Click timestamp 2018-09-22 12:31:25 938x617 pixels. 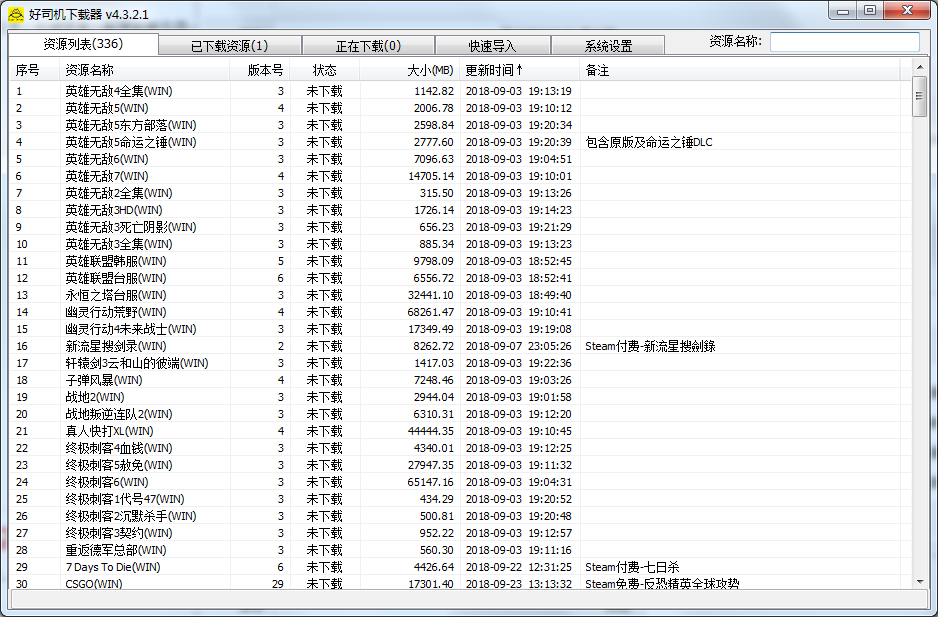tap(519, 567)
